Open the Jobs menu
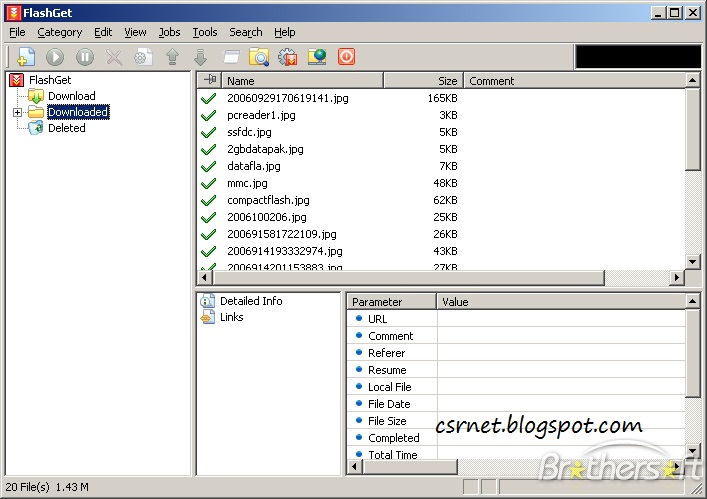The image size is (707, 499). [x=169, y=32]
